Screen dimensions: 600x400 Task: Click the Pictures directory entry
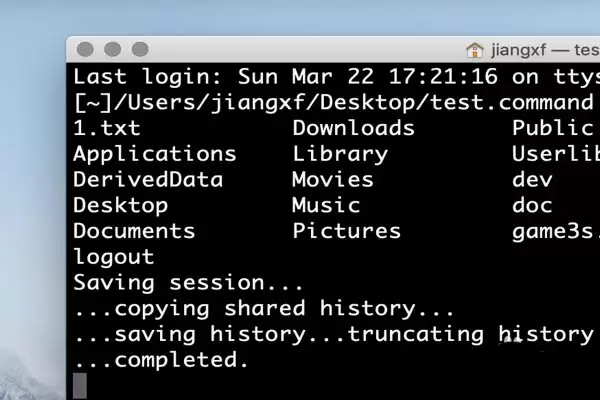pyautogui.click(x=346, y=231)
